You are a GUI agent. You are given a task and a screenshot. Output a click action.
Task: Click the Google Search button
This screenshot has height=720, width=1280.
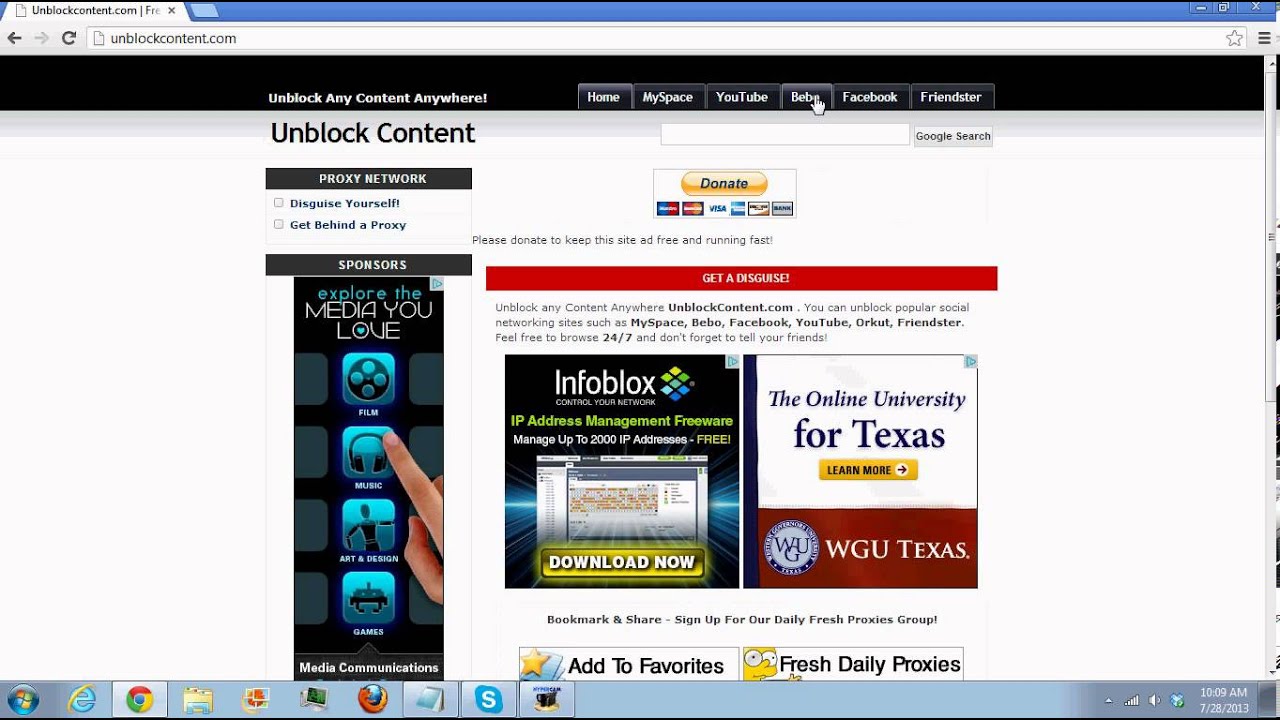(x=953, y=136)
